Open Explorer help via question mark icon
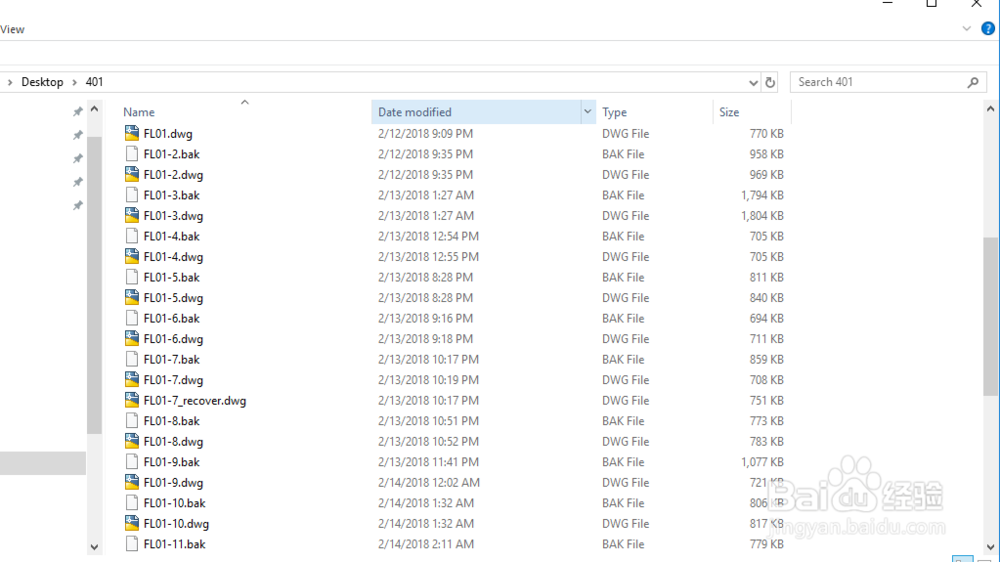Image resolution: width=1000 pixels, height=562 pixels. click(988, 29)
